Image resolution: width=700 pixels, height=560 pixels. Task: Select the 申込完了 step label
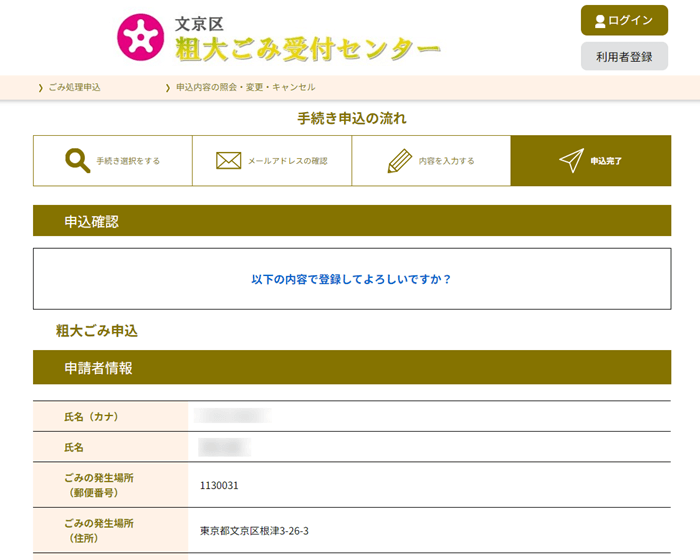click(x=606, y=161)
